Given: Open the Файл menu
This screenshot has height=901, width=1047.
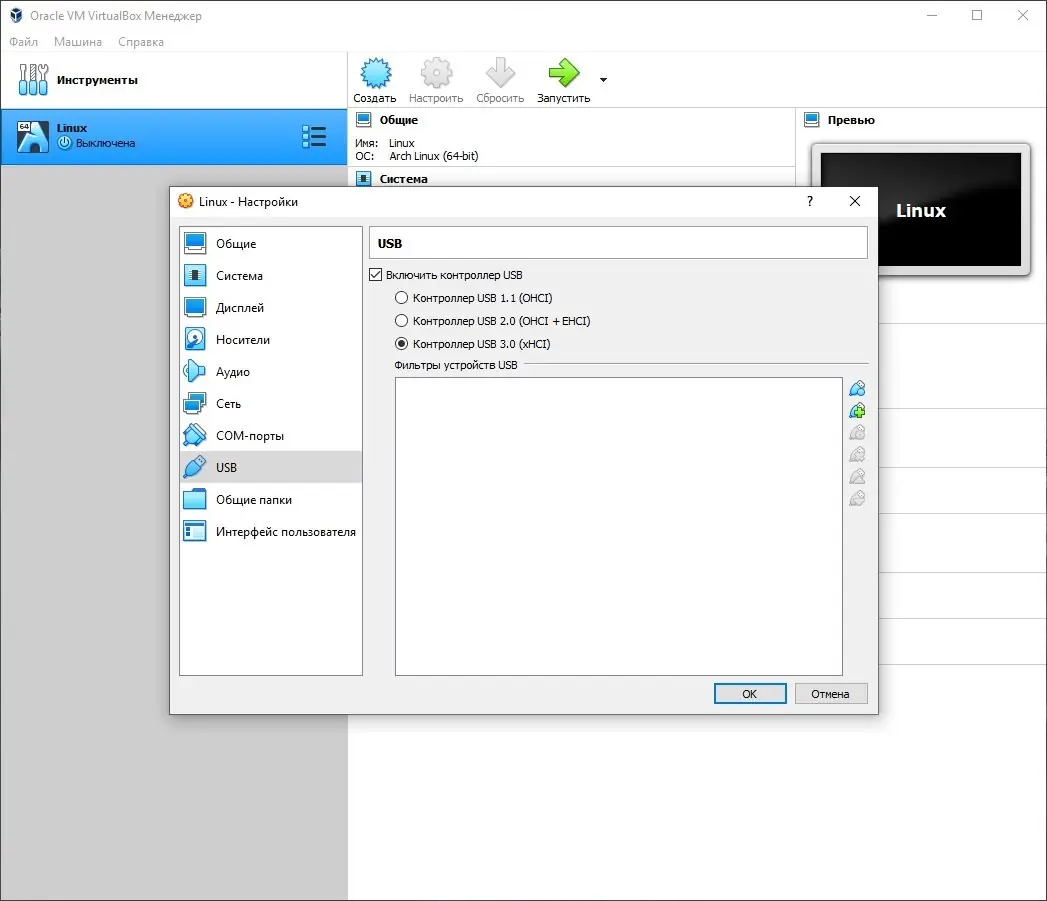Looking at the screenshot, I should pyautogui.click(x=23, y=41).
